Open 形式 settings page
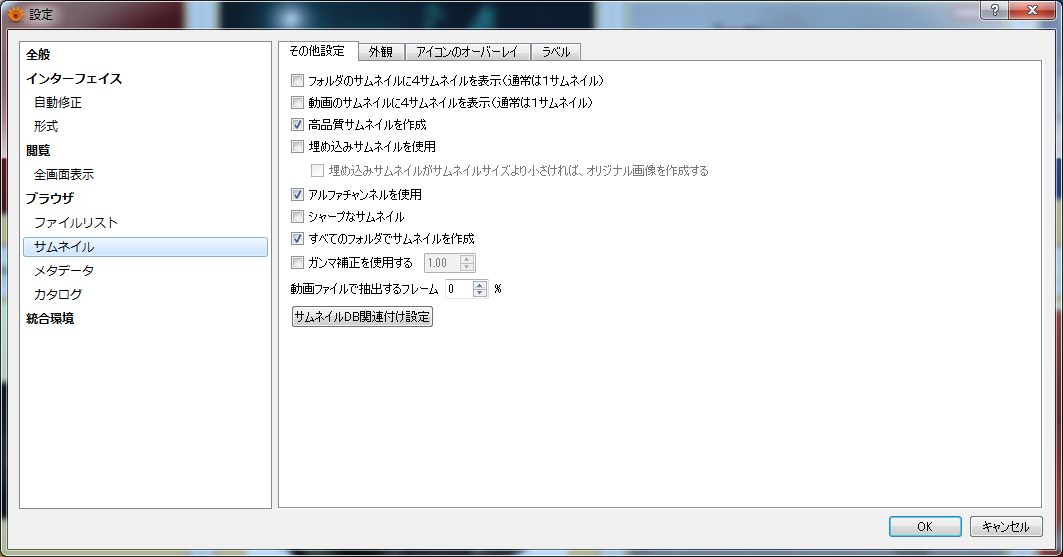 click(x=46, y=126)
